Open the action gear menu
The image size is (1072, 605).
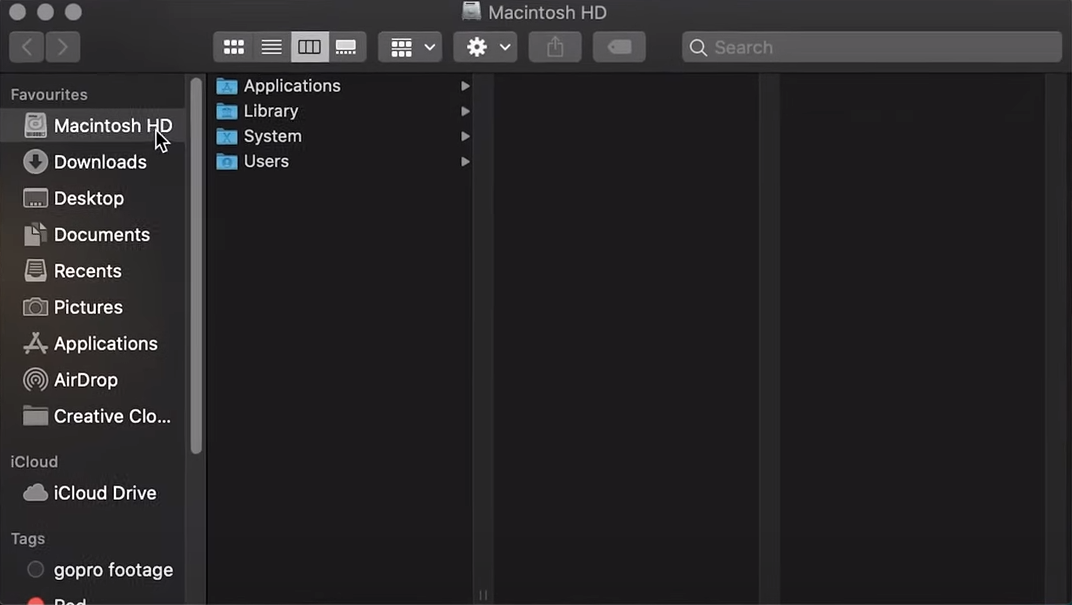(x=485, y=47)
